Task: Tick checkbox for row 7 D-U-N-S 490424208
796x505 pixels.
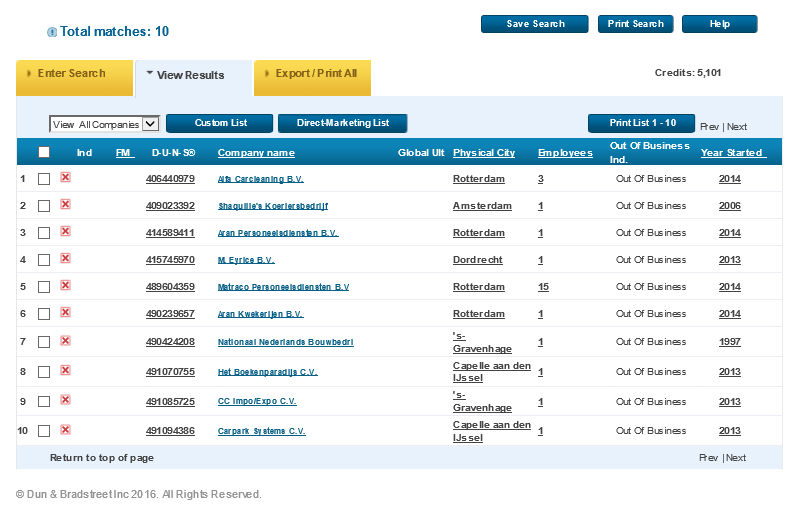Action: (44, 342)
